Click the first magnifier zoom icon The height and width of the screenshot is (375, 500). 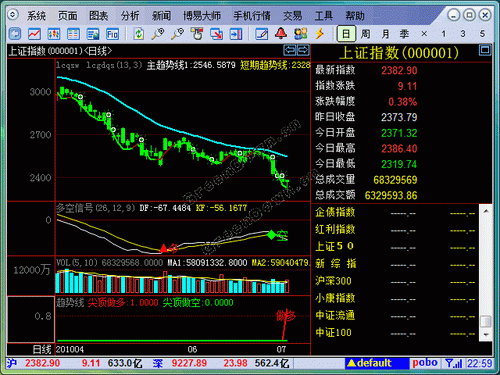(158, 34)
